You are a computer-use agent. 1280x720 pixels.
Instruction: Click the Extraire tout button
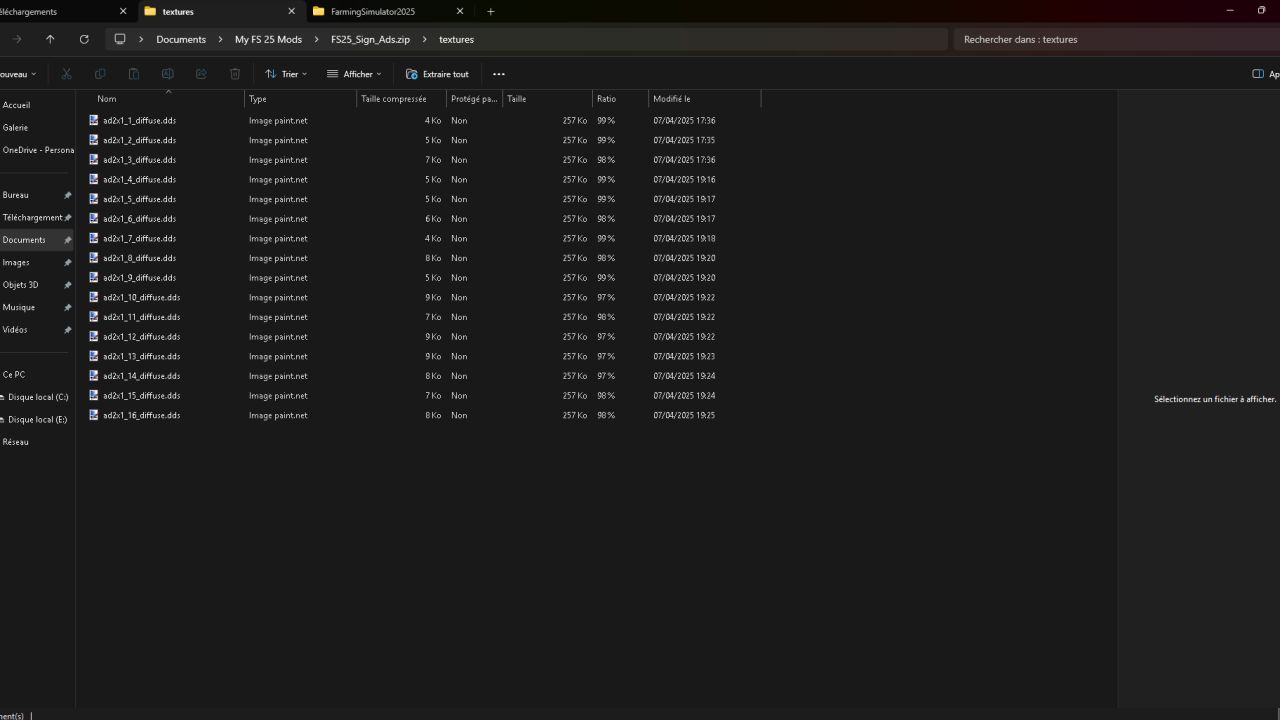[437, 74]
